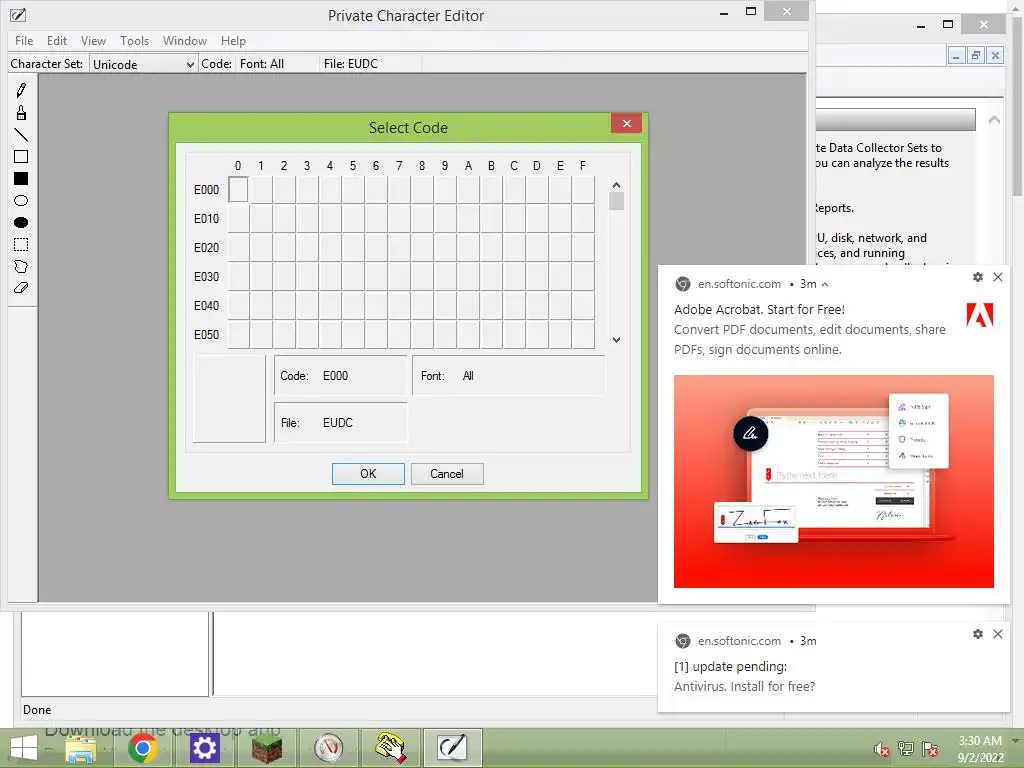
Task: Select the Filled Ellipse tool
Action: (x=21, y=223)
